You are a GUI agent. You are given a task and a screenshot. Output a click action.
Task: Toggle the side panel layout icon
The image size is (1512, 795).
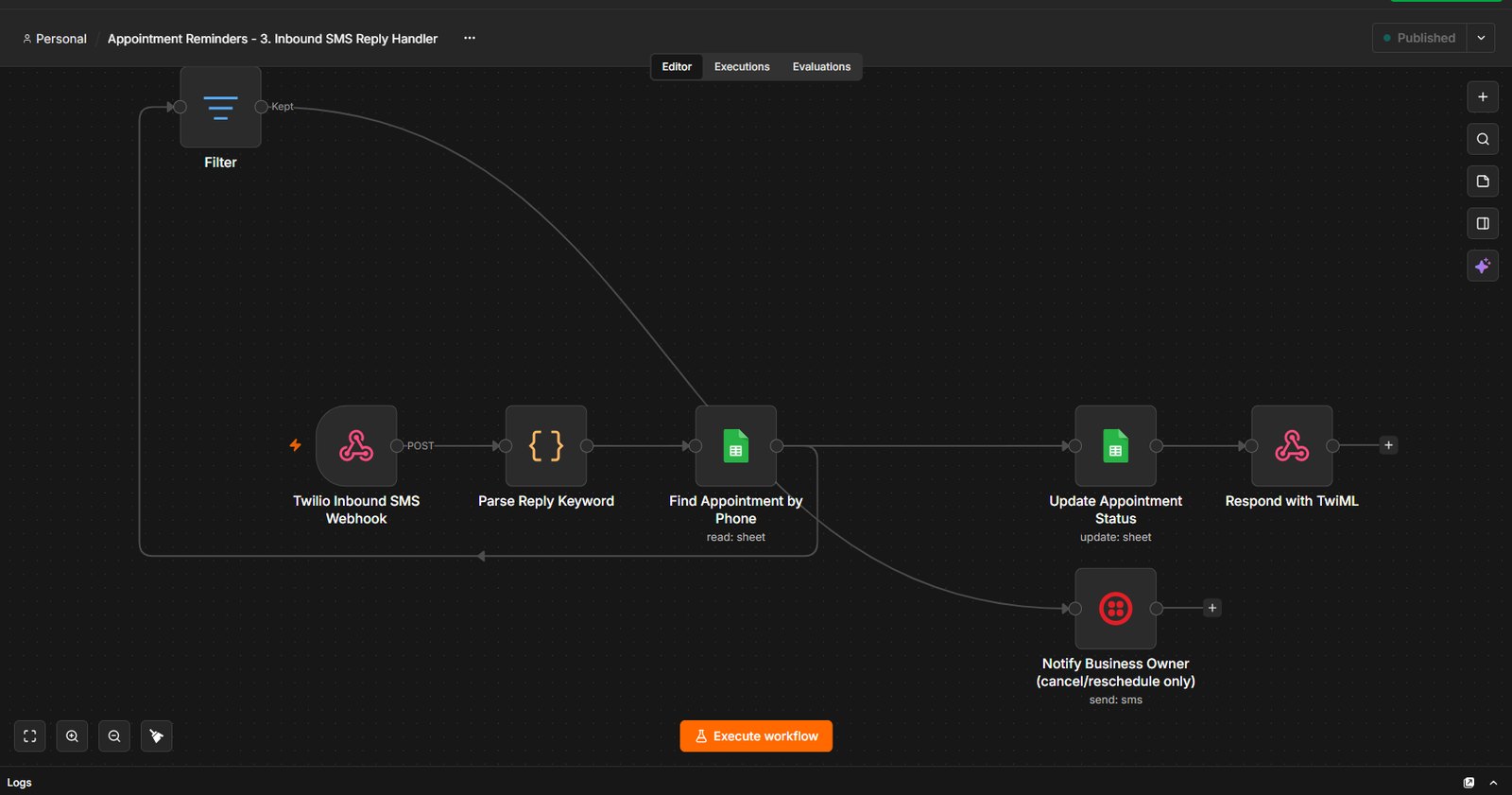point(1483,224)
